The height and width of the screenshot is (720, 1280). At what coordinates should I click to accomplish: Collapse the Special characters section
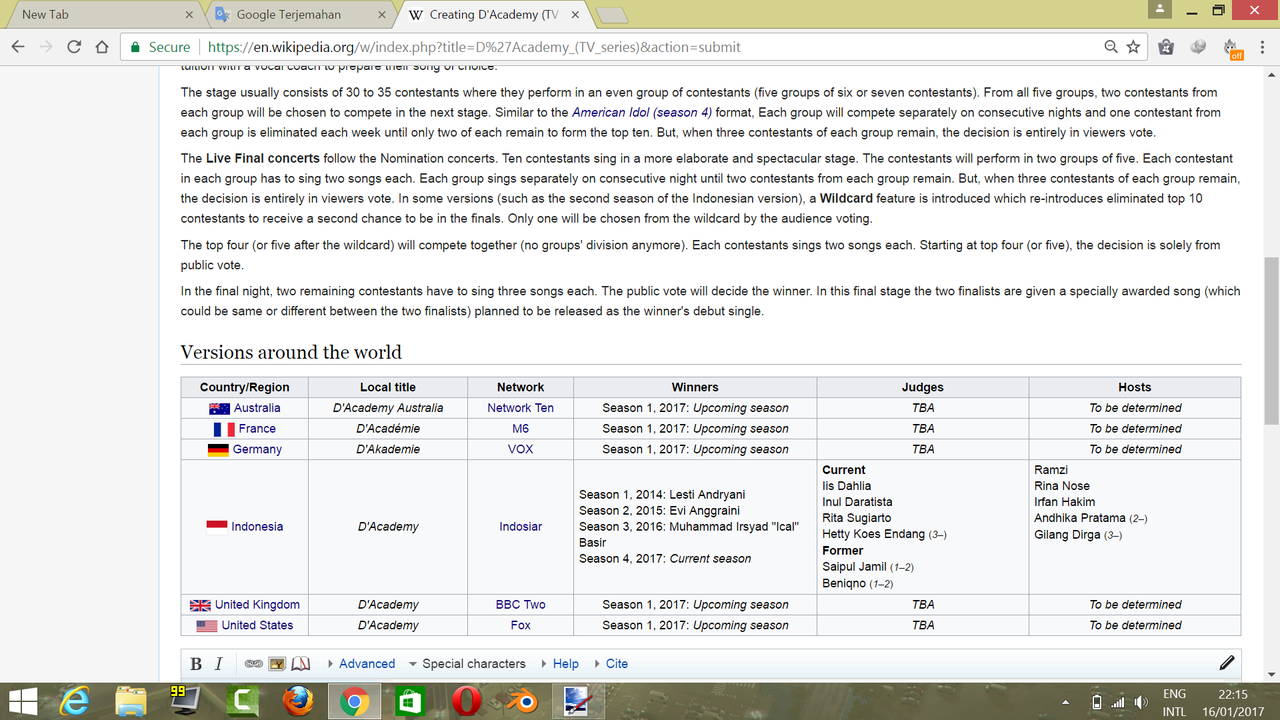coord(467,664)
